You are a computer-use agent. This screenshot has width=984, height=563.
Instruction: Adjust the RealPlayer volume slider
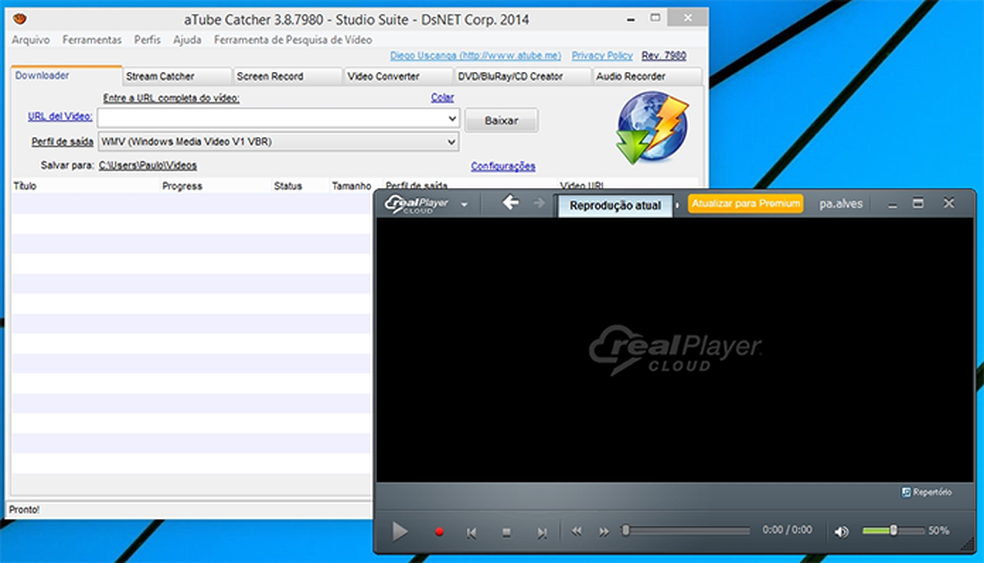893,531
